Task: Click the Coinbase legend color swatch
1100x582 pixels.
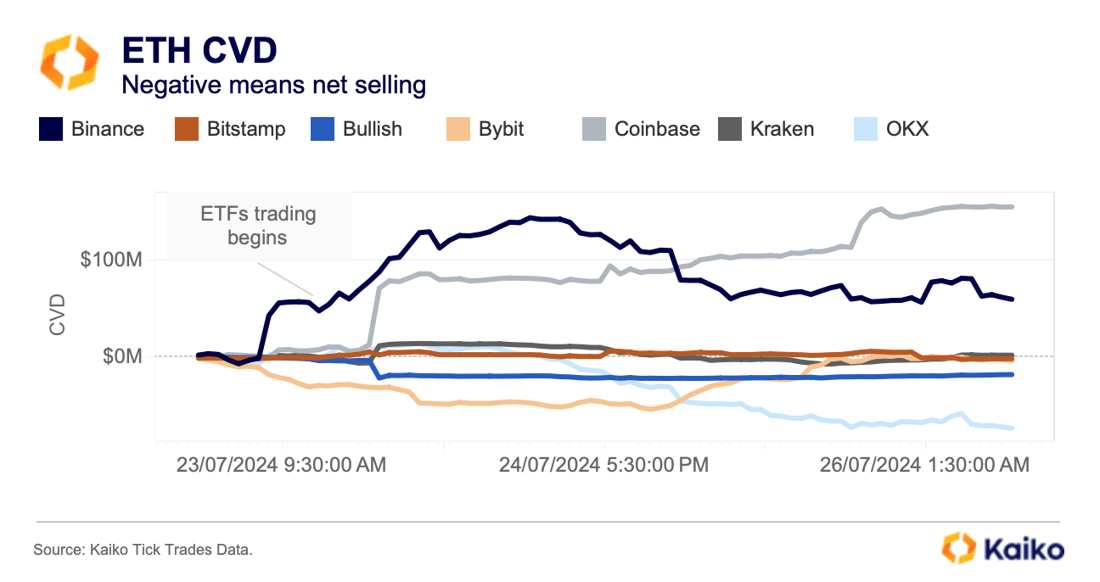Action: pos(594,129)
